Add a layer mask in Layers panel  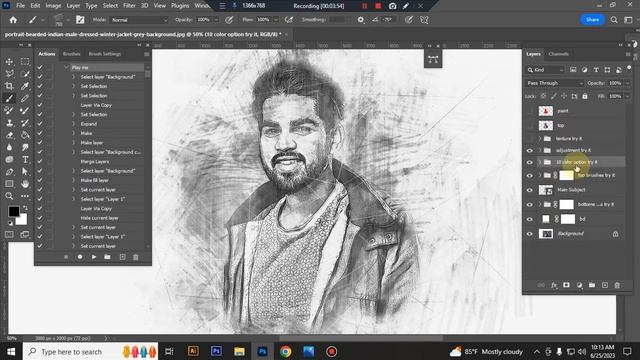click(567, 285)
